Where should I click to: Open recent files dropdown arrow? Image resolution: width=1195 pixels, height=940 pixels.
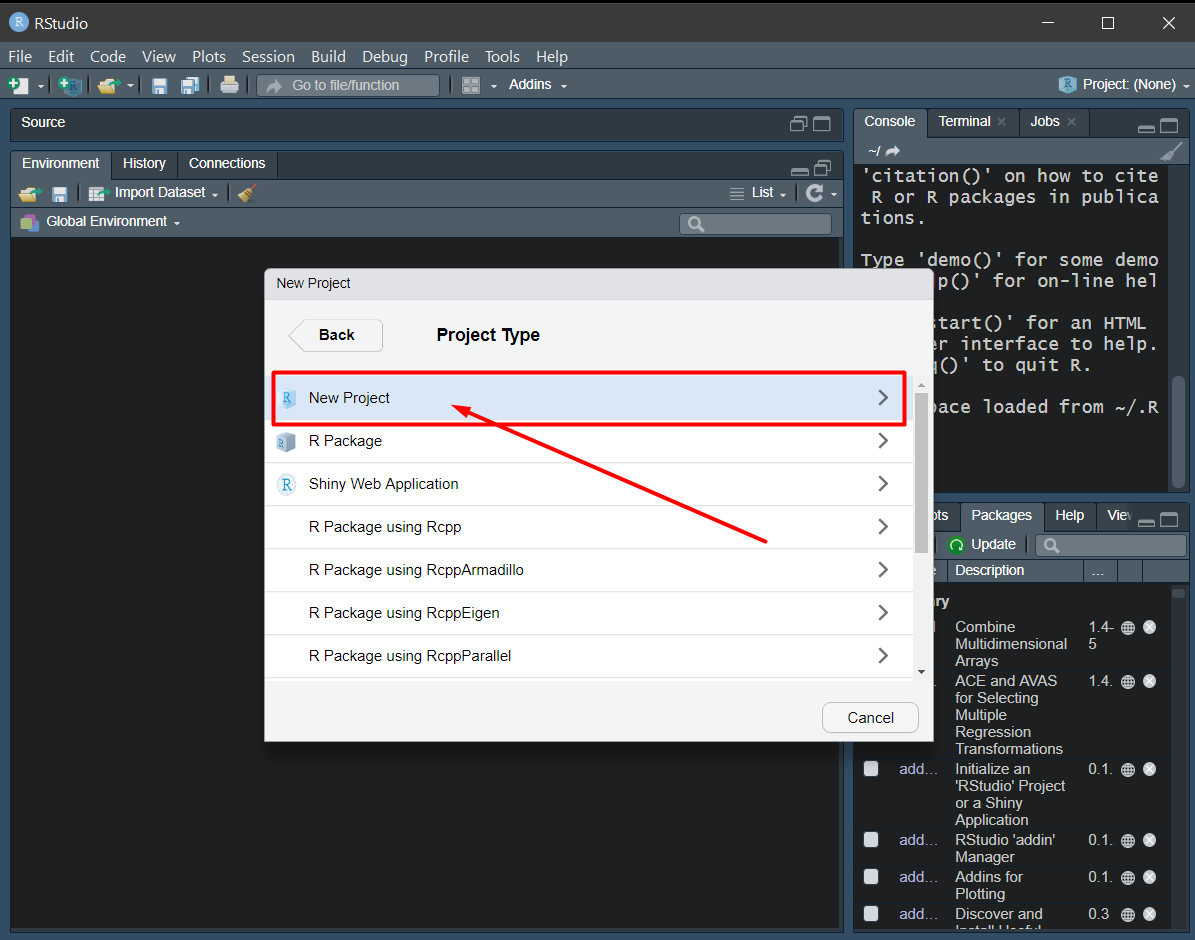click(x=130, y=86)
